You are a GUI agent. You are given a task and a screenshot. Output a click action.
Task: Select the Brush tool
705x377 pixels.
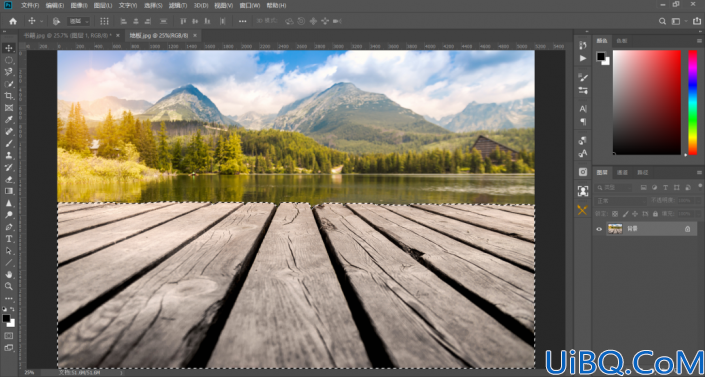(x=9, y=144)
